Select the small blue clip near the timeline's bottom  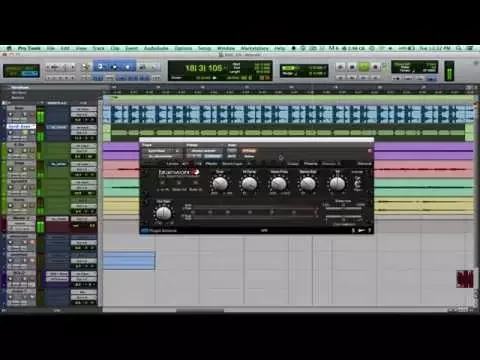click(129, 261)
